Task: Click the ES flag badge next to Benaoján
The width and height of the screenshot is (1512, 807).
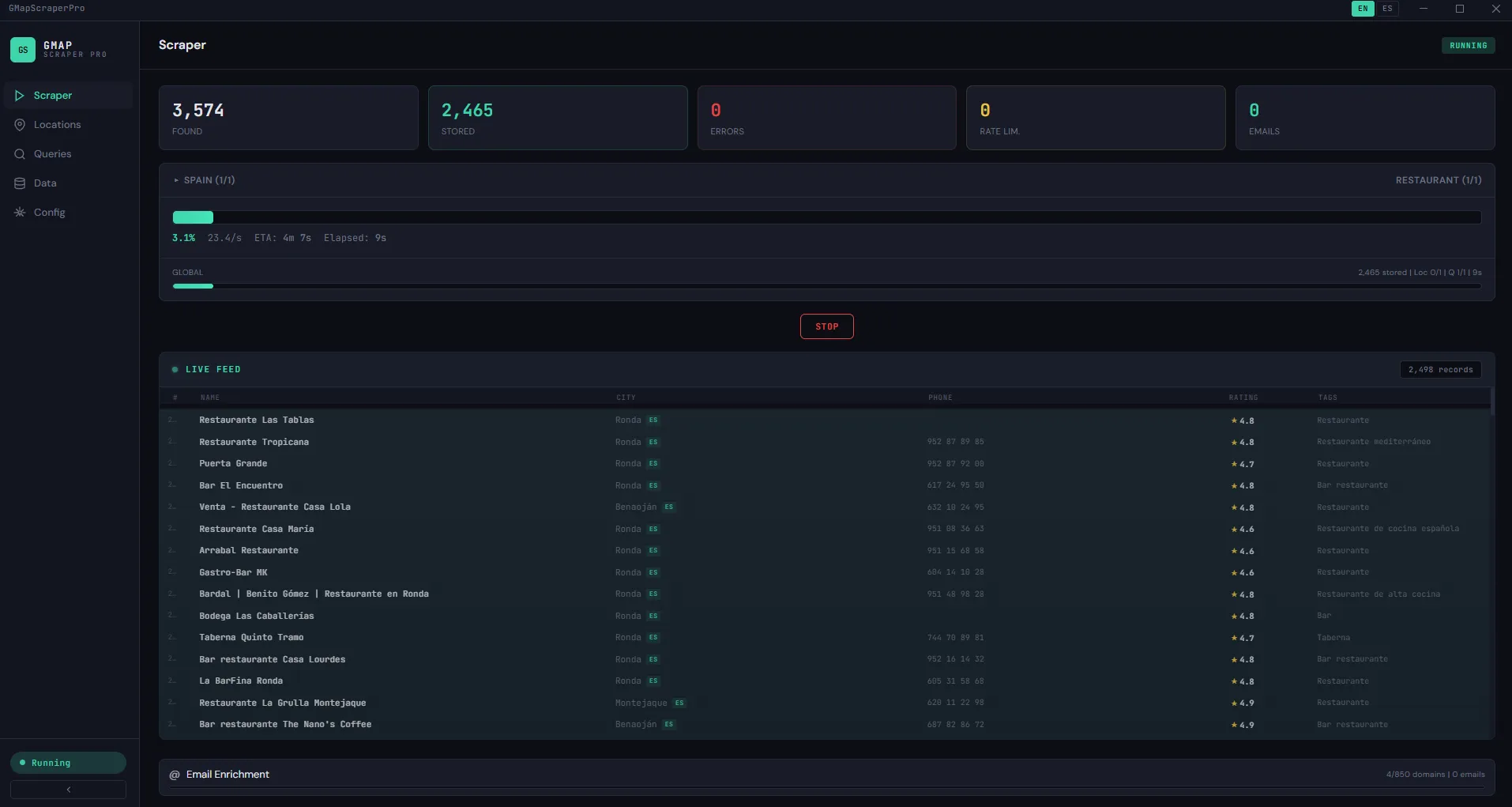Action: tap(668, 507)
